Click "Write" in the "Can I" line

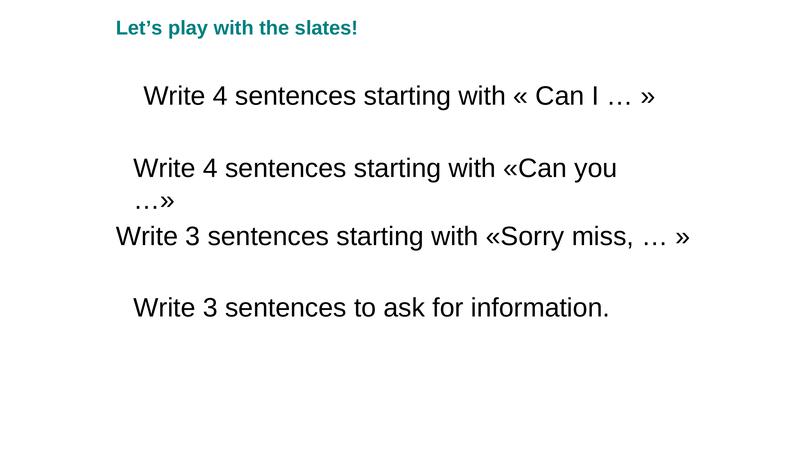(x=175, y=97)
